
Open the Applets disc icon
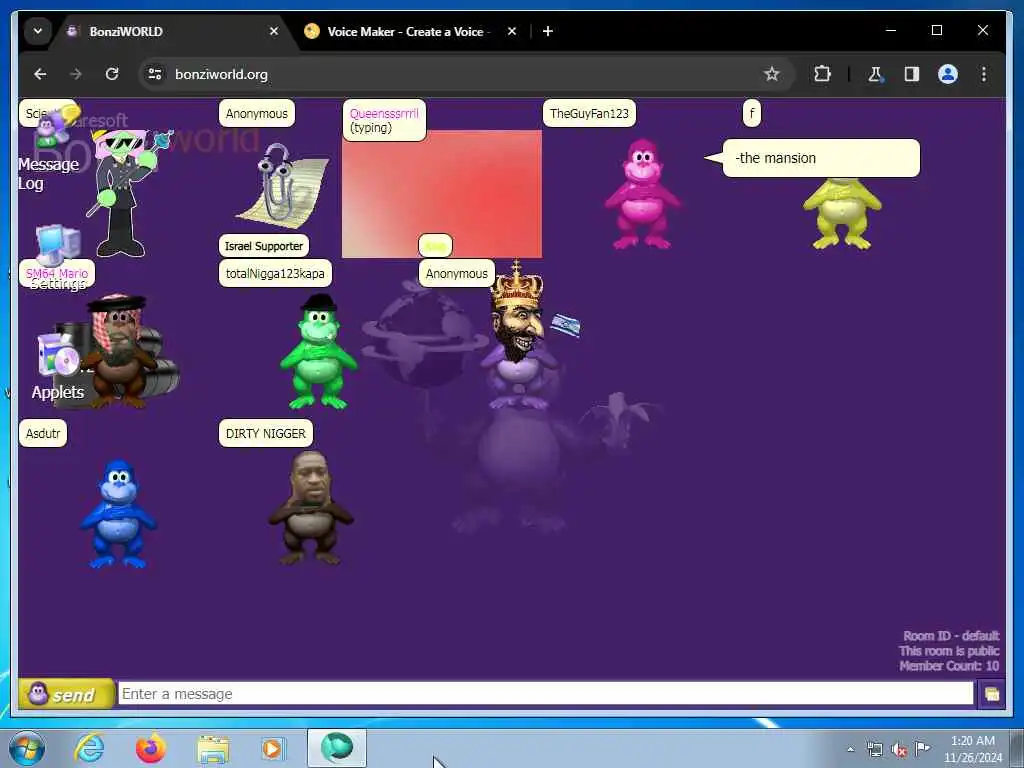(57, 356)
